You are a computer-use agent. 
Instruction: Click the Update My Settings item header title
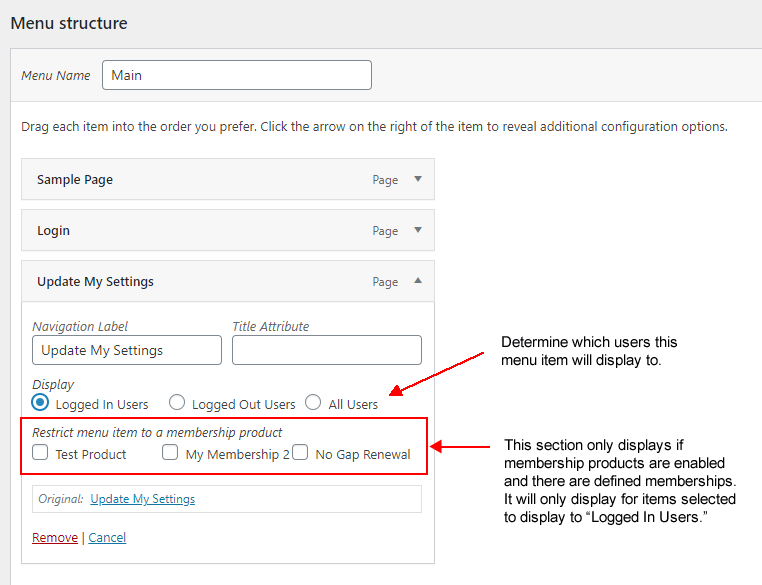[x=95, y=282]
